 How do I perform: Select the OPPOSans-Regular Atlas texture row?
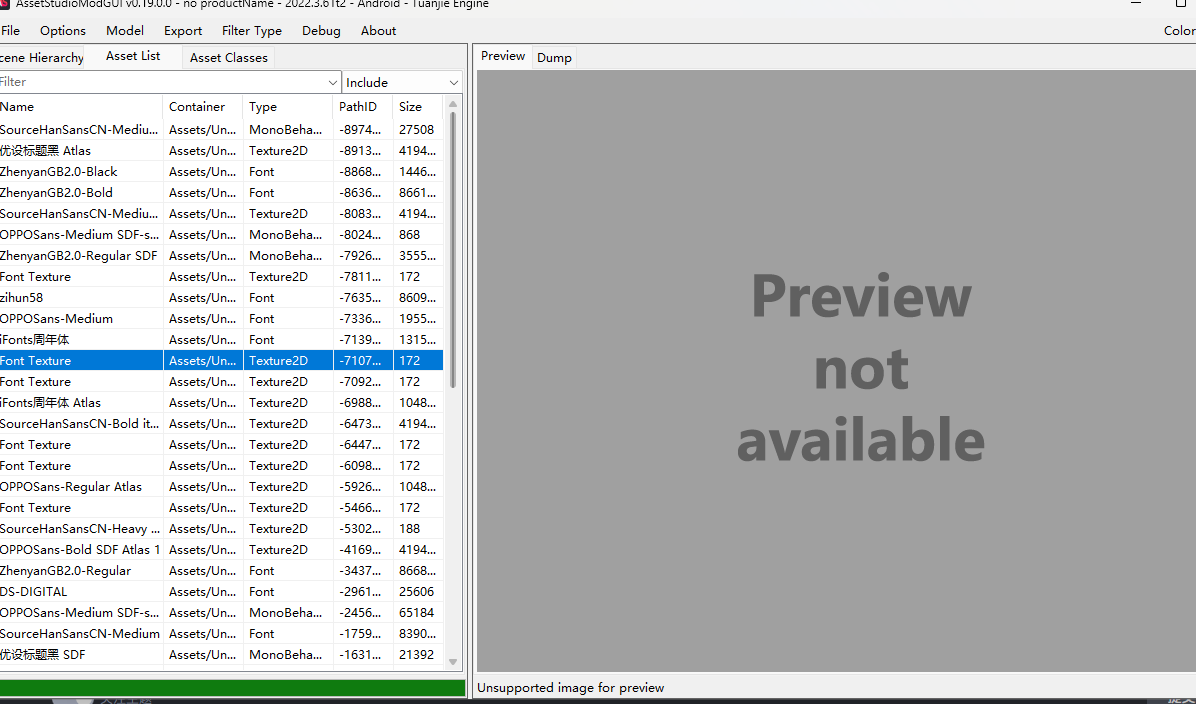click(80, 487)
